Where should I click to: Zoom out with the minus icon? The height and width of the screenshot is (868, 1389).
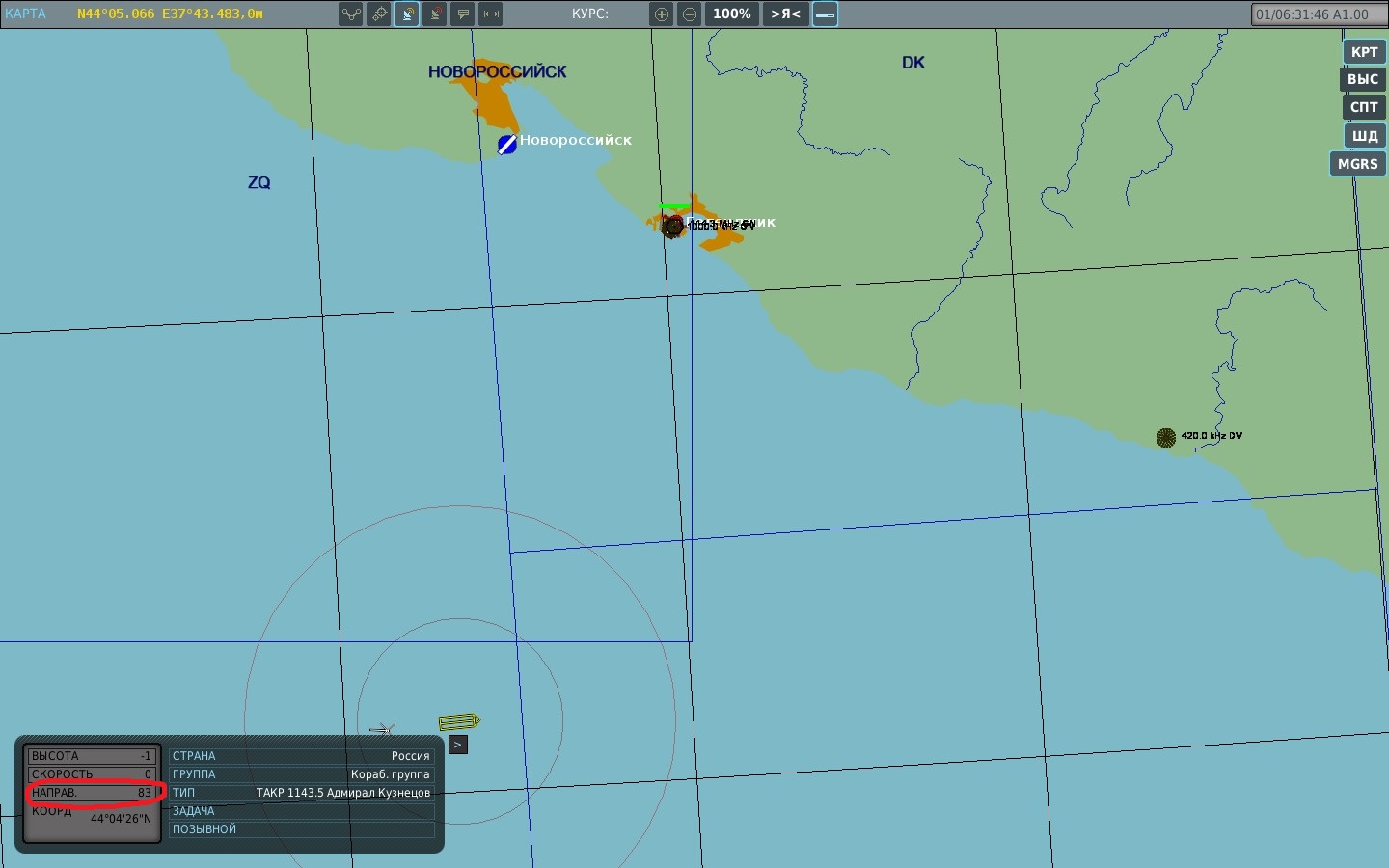[690, 14]
